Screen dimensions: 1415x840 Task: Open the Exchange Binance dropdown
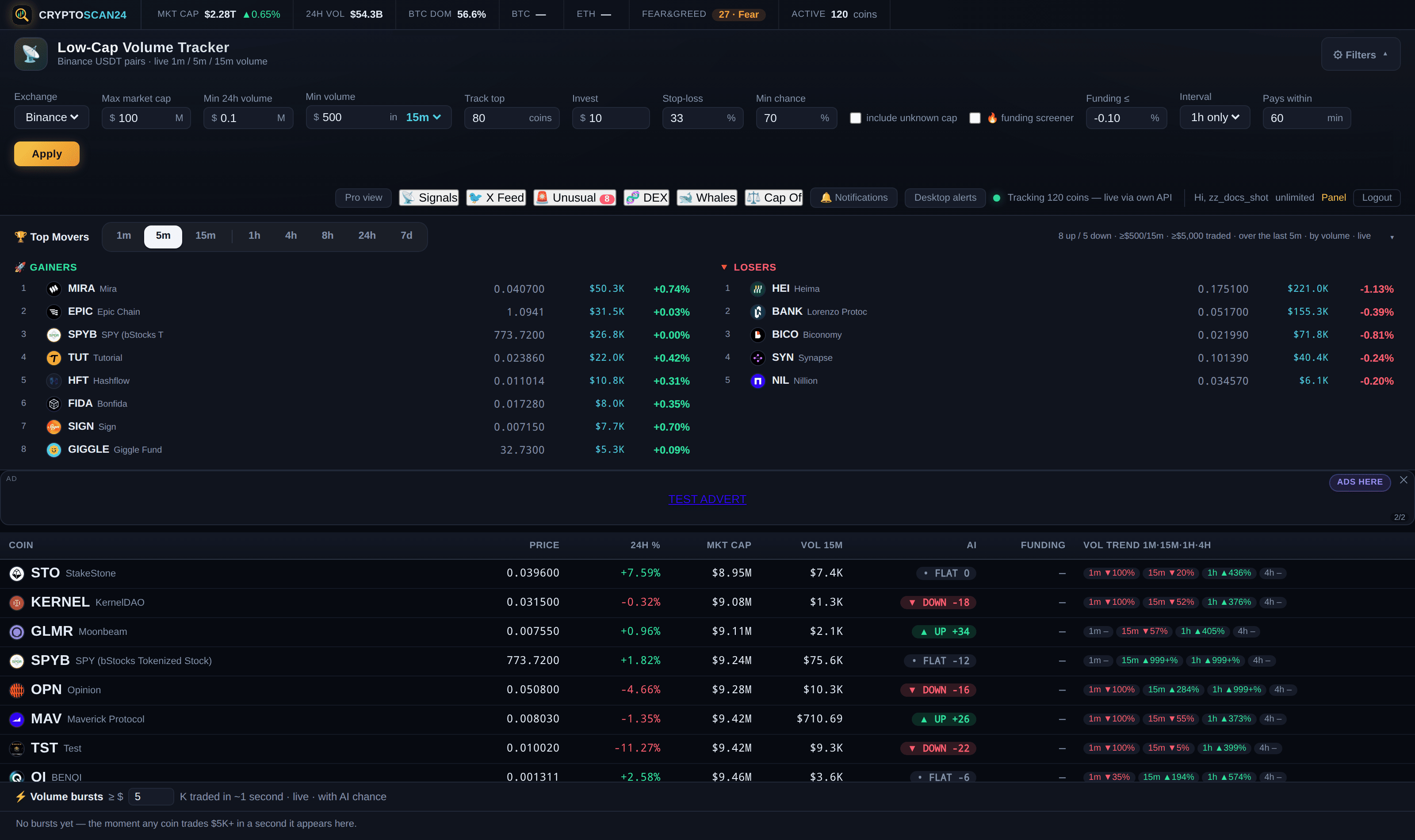click(51, 117)
